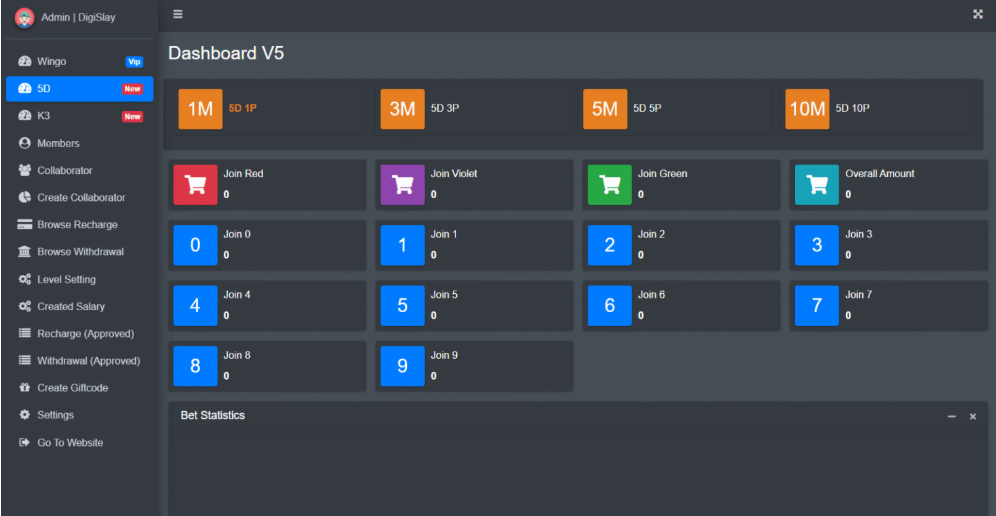Click the teal Overall Amount cart icon
Screen dimensions: 996x516
816,184
